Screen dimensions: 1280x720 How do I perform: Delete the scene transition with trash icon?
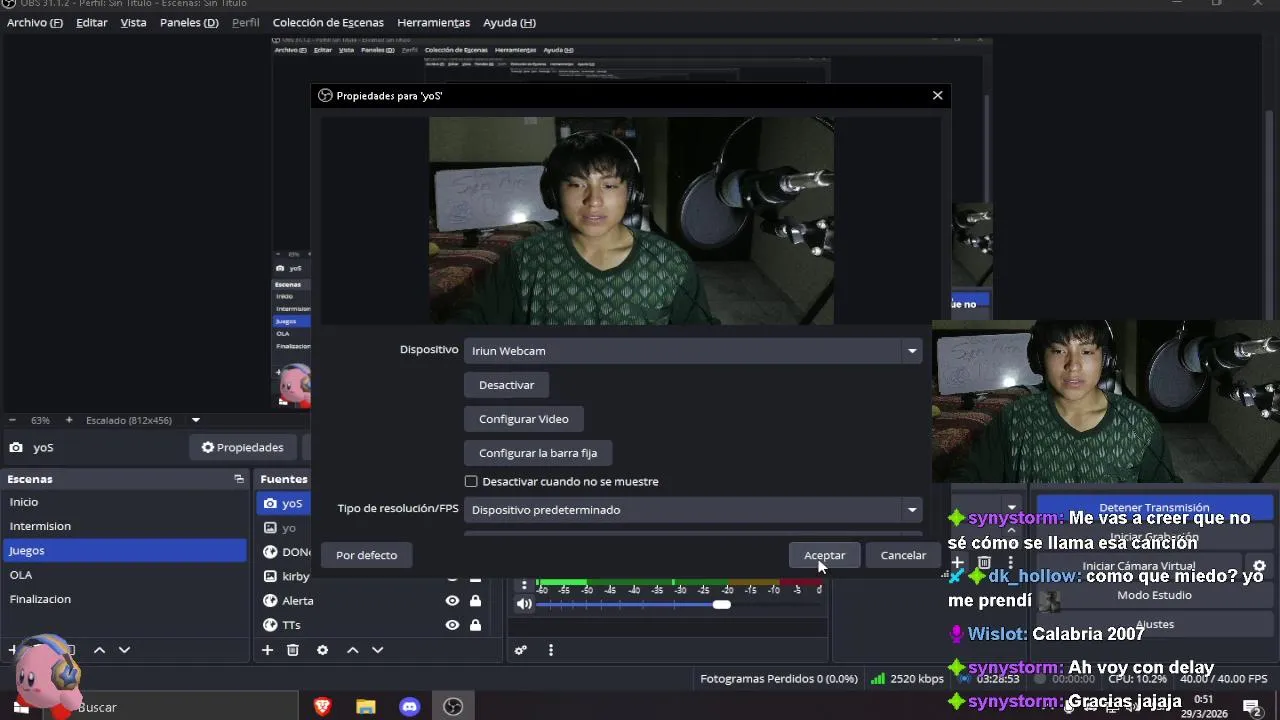point(984,563)
